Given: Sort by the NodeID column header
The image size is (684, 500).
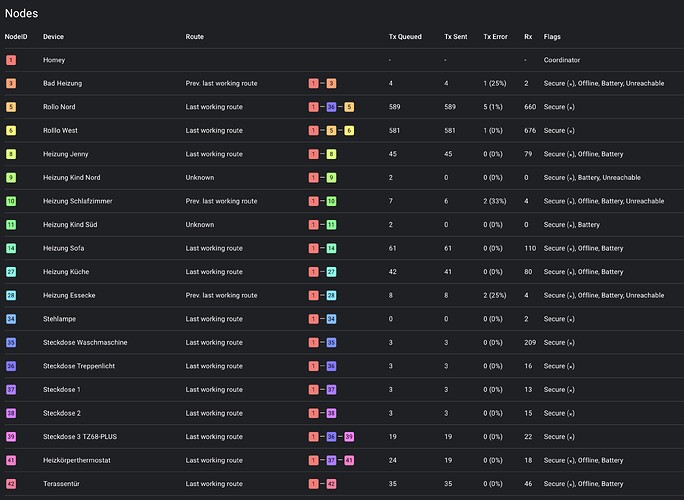Looking at the screenshot, I should pos(16,37).
